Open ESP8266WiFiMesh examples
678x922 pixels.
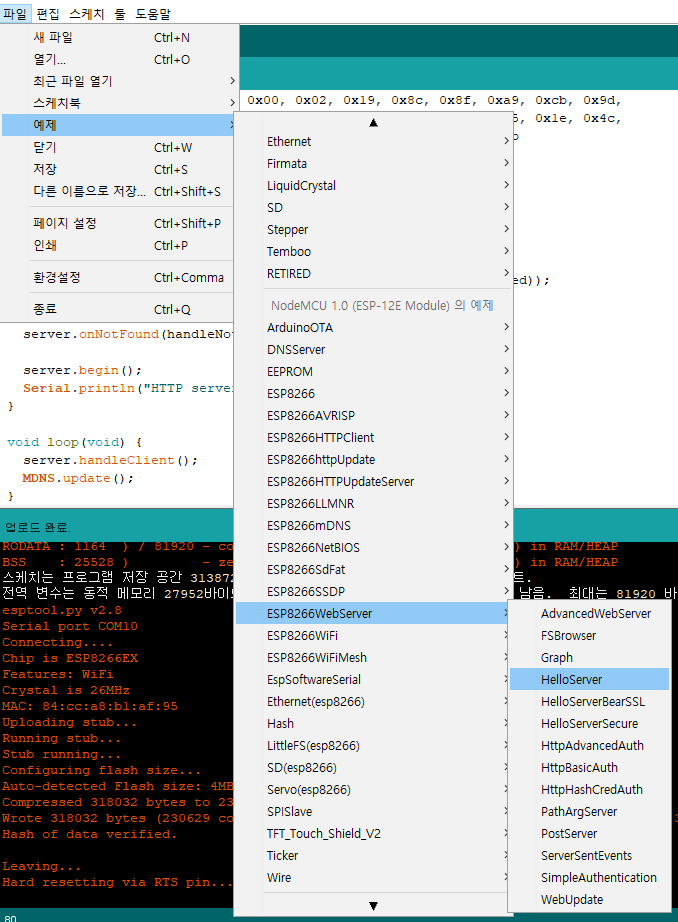pyautogui.click(x=374, y=657)
